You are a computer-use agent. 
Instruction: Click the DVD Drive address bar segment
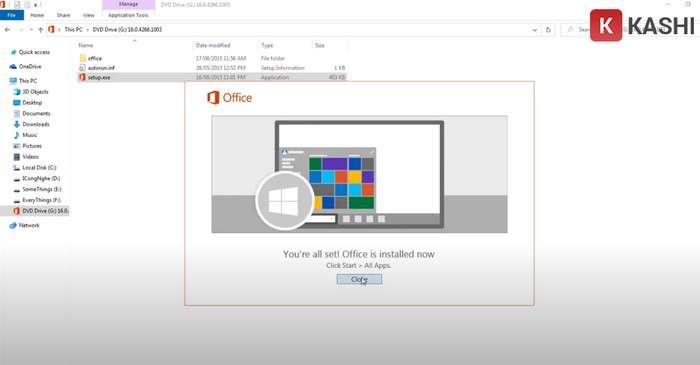point(127,29)
